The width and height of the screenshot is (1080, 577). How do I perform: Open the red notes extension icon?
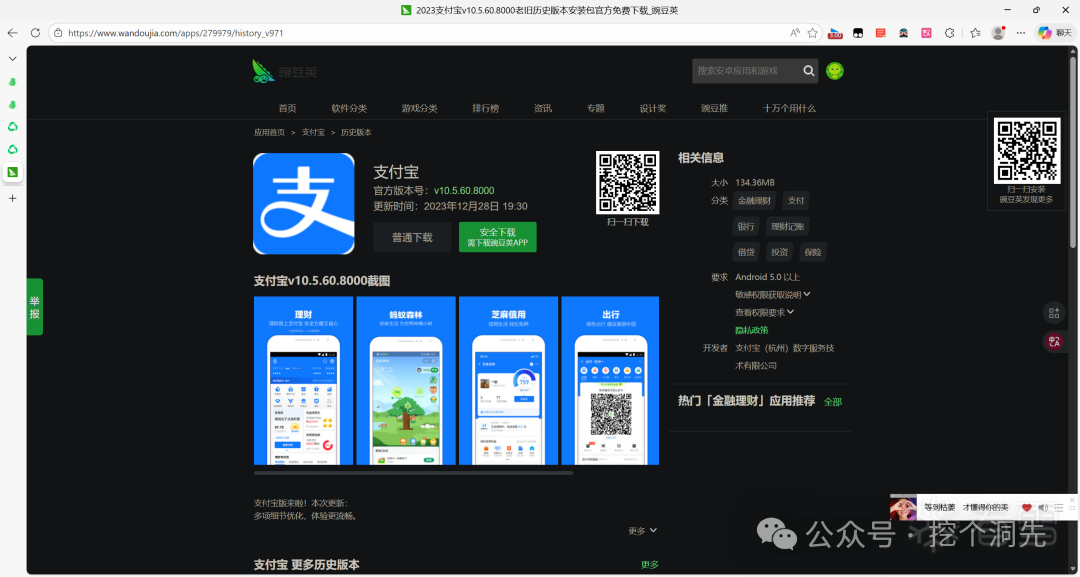[x=880, y=32]
